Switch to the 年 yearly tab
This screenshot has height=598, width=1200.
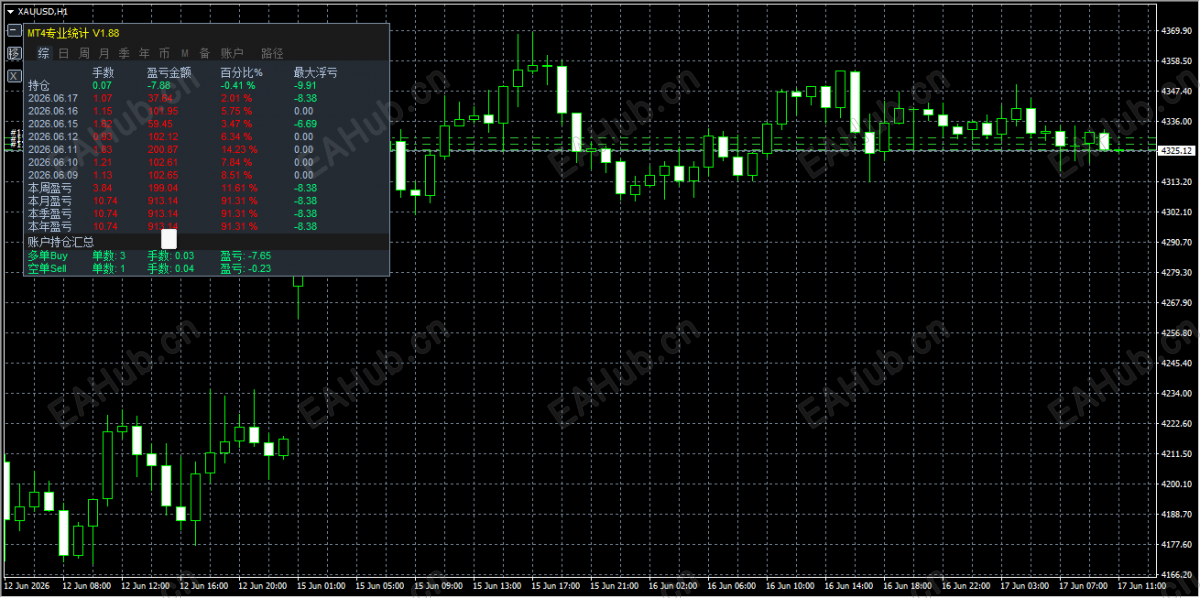tap(144, 53)
